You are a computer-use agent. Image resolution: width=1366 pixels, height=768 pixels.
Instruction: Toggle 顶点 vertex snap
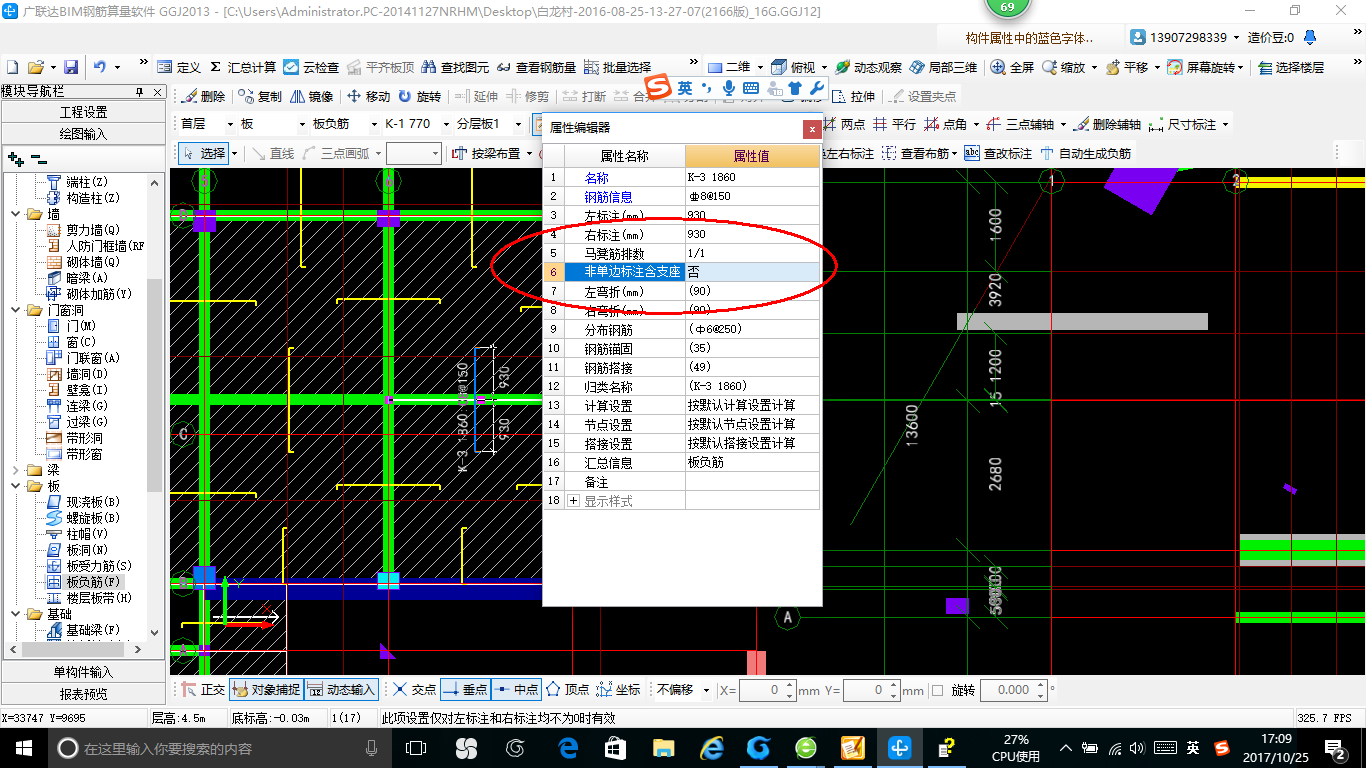click(x=567, y=690)
